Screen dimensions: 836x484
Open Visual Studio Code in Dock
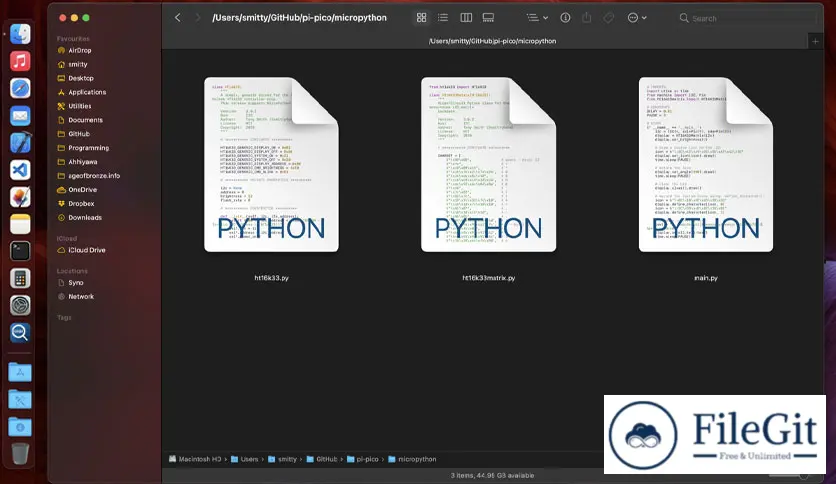point(20,170)
